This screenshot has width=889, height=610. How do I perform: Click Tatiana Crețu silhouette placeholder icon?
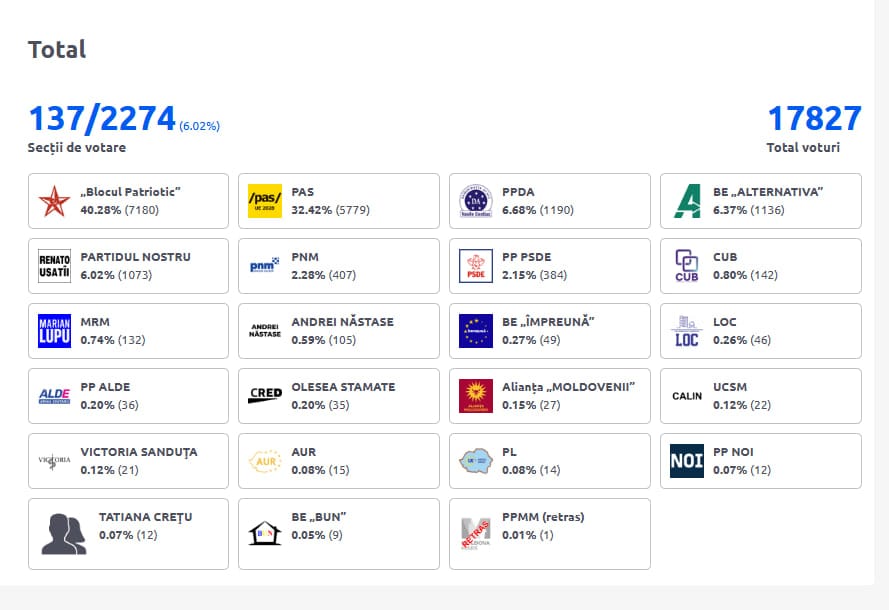click(64, 534)
